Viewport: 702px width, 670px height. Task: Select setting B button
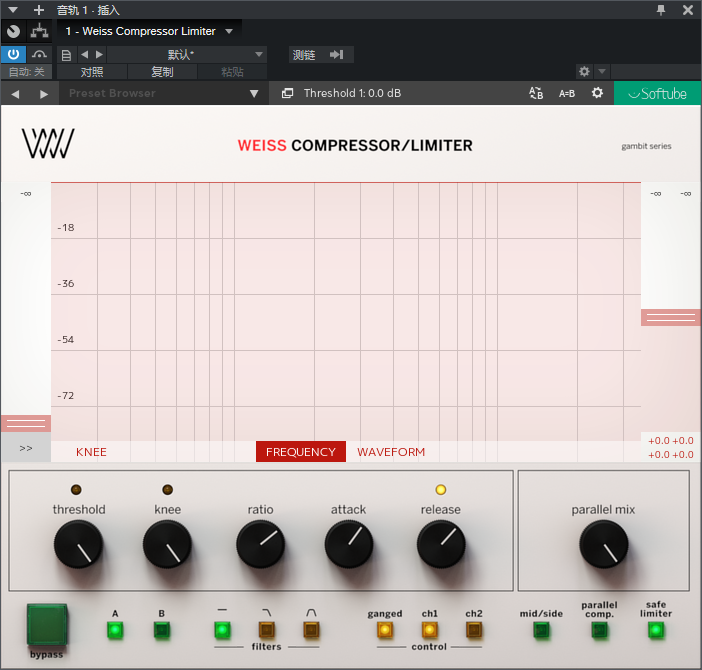tap(162, 630)
